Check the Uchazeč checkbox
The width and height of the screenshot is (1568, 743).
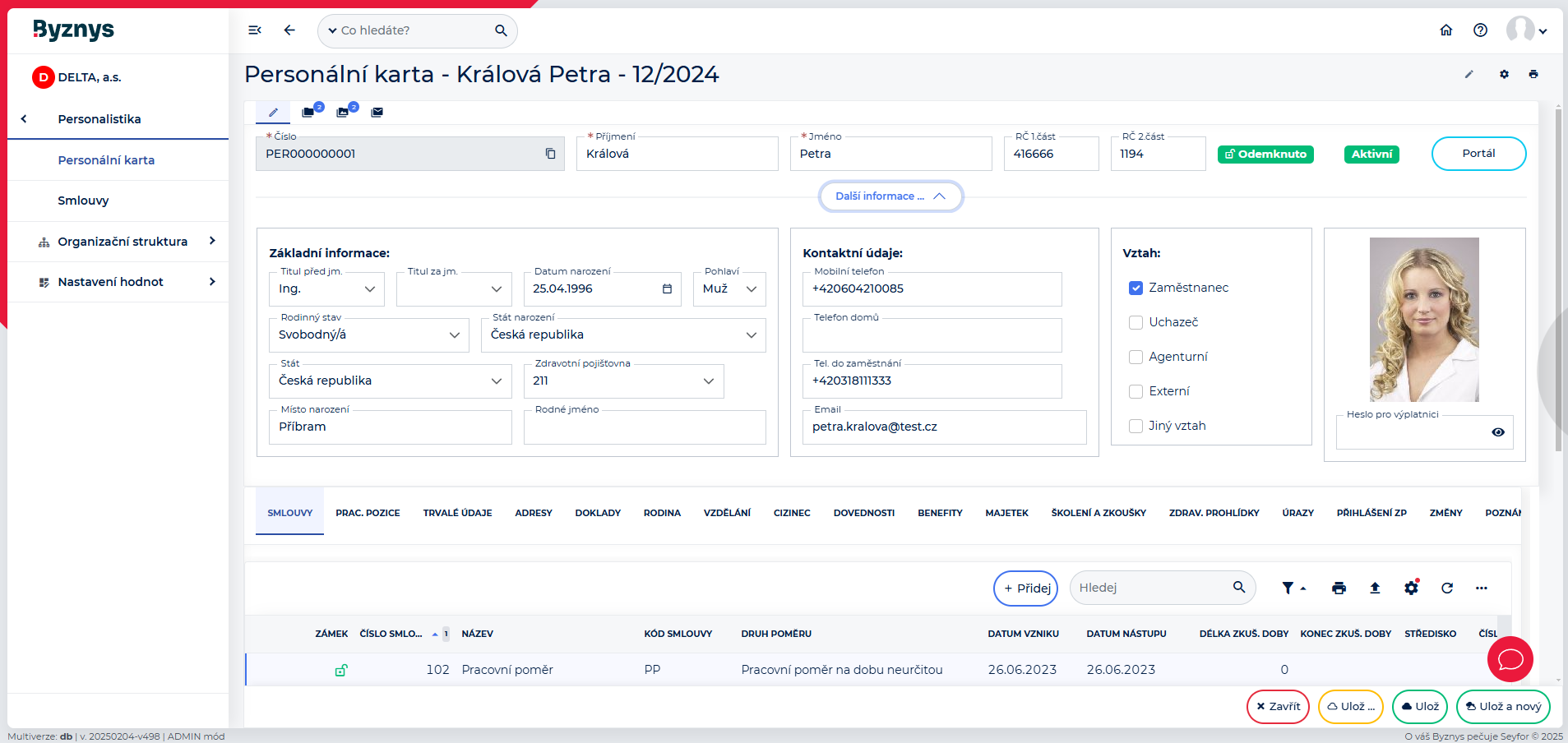(1136, 322)
